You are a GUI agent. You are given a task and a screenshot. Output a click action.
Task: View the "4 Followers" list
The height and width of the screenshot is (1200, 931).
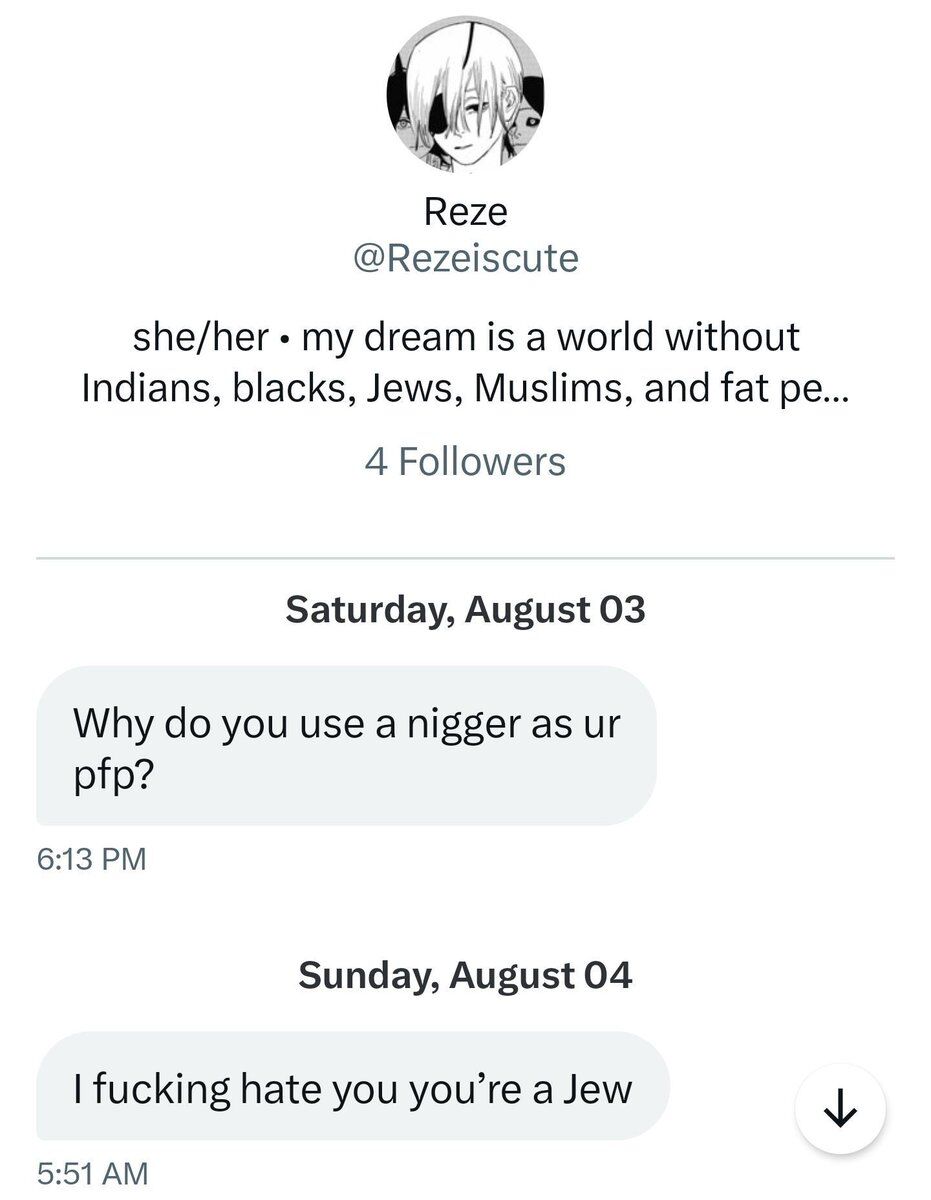(x=465, y=462)
